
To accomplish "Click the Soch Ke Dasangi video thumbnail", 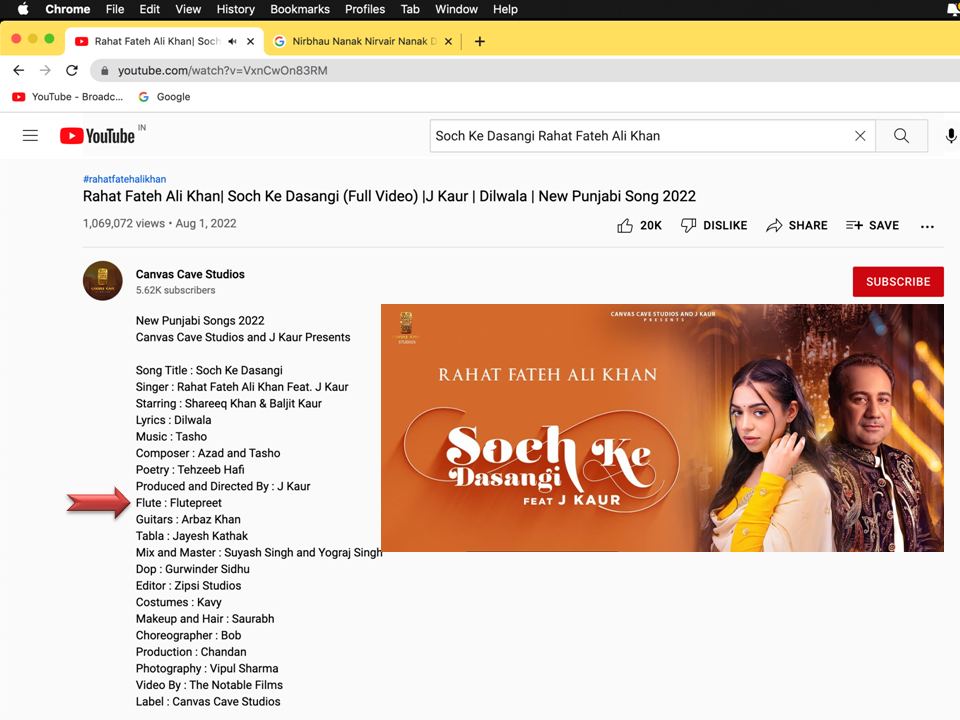I will 662,428.
